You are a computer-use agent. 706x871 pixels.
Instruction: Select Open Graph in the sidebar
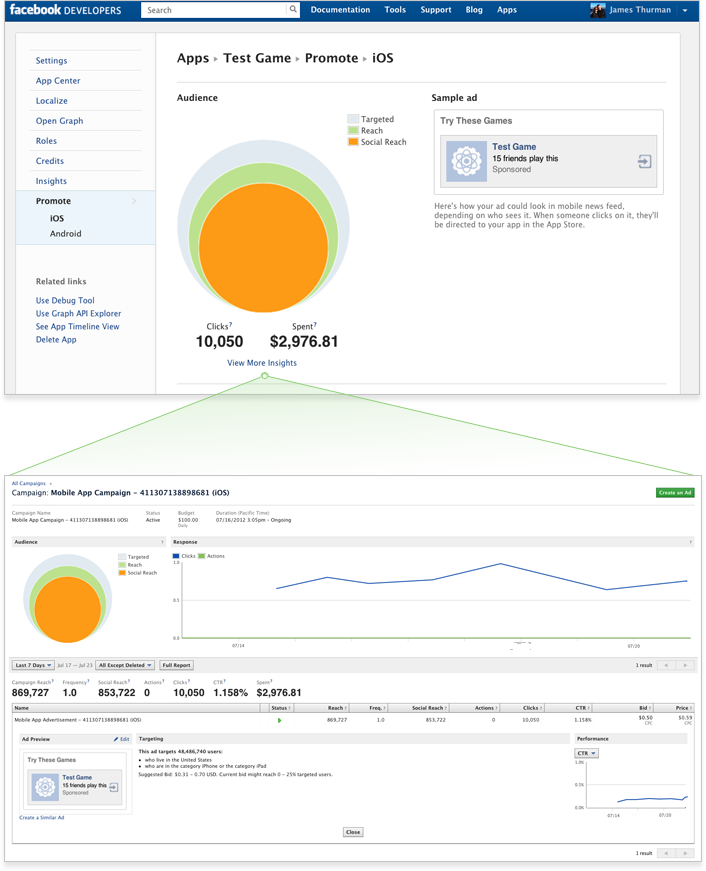click(59, 121)
